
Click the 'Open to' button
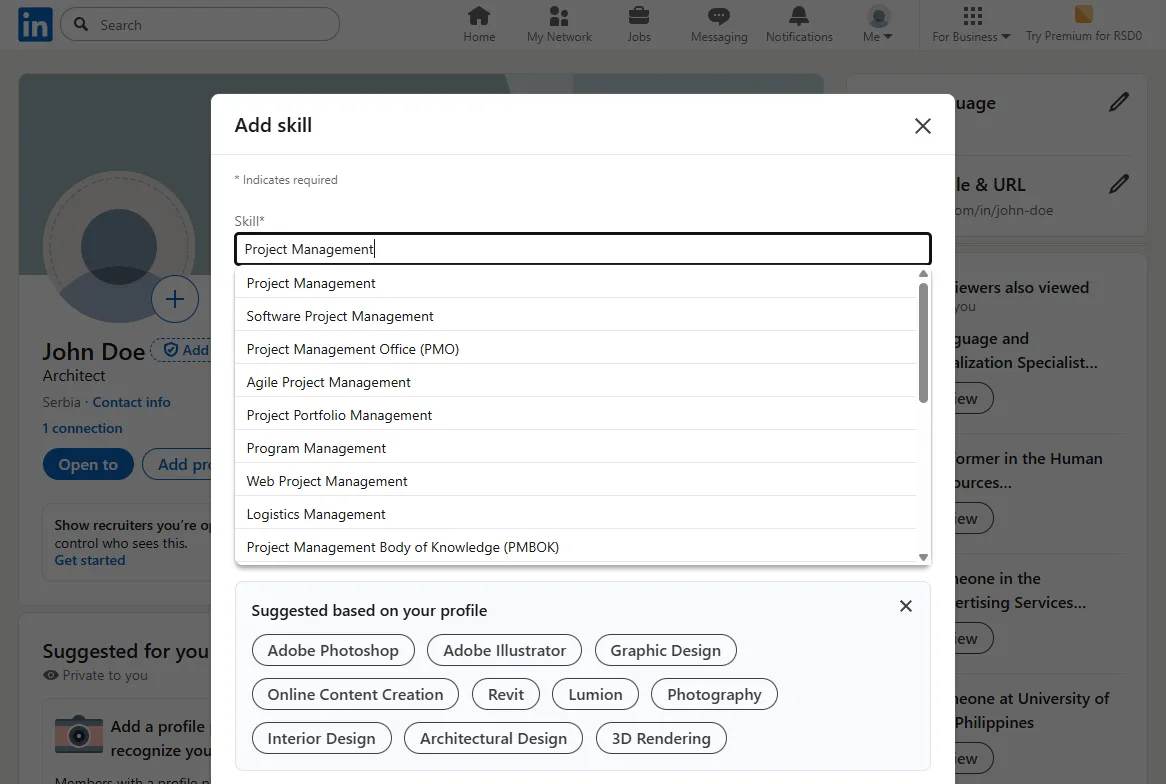(88, 464)
